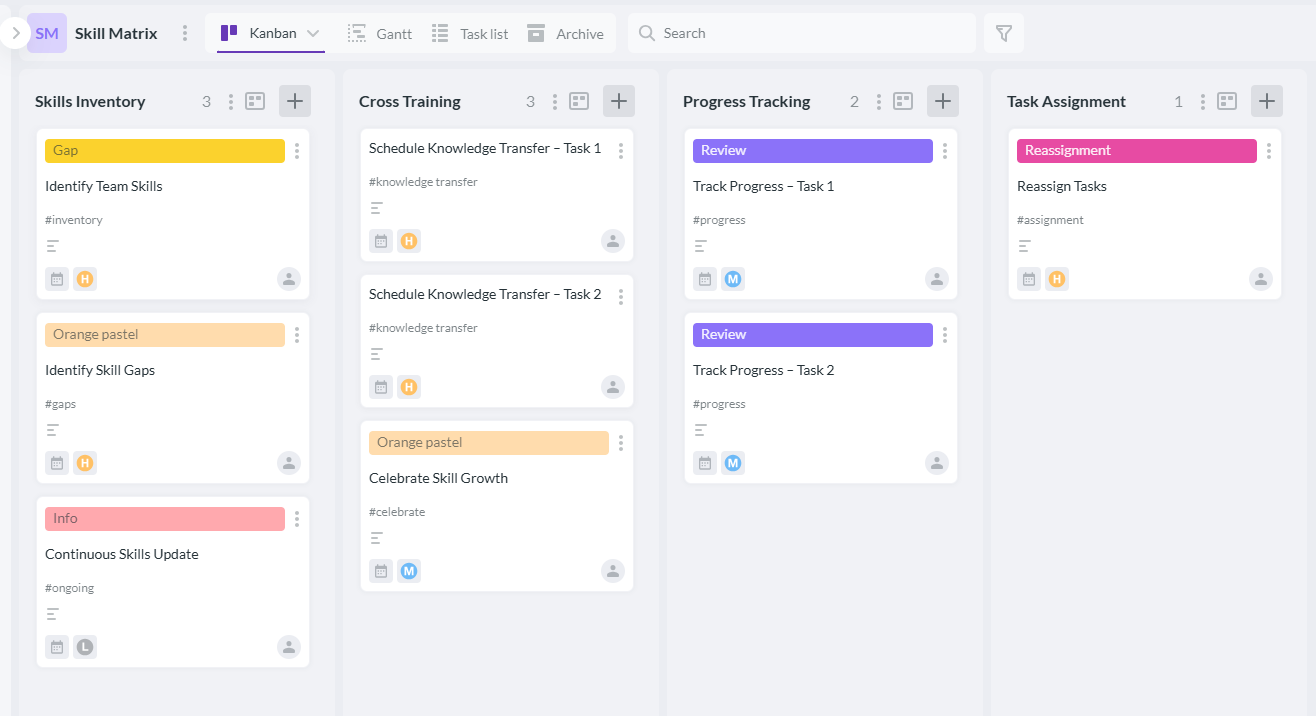This screenshot has height=716, width=1316.
Task: Add a card to Skills Inventory column
Action: tap(295, 101)
